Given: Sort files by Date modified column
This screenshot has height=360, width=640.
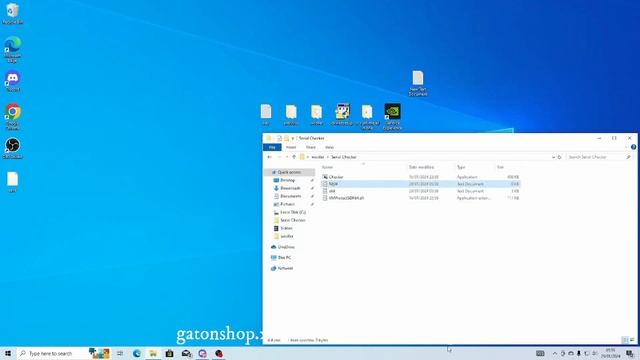Looking at the screenshot, I should tap(421, 167).
